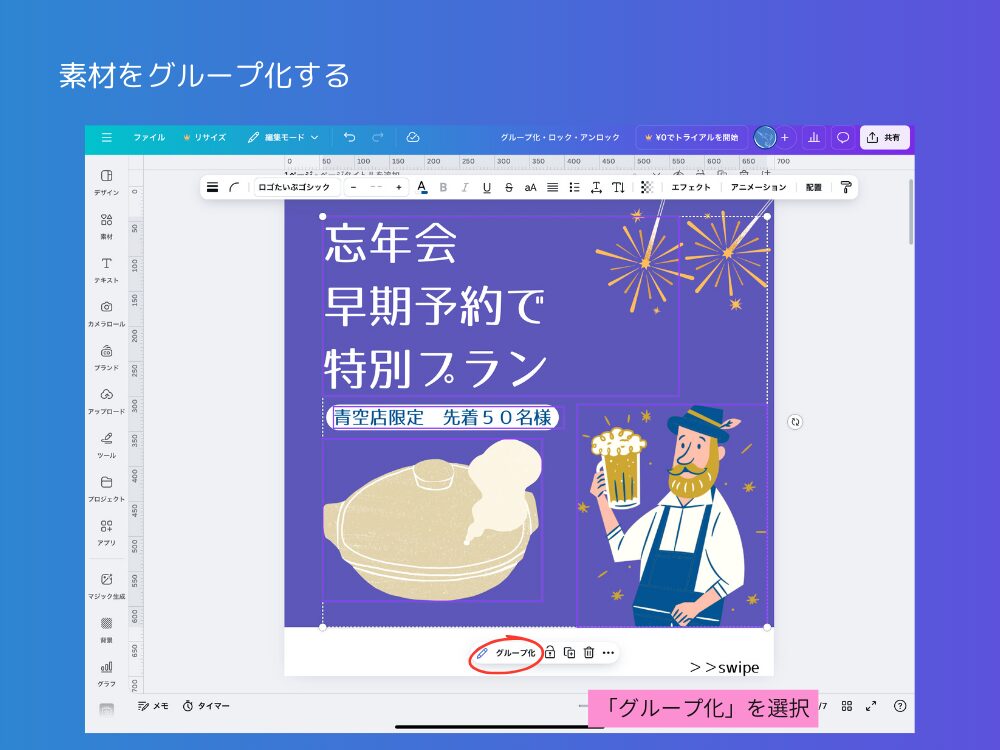Open the ファイル menu
1000x750 pixels.
pyautogui.click(x=149, y=137)
